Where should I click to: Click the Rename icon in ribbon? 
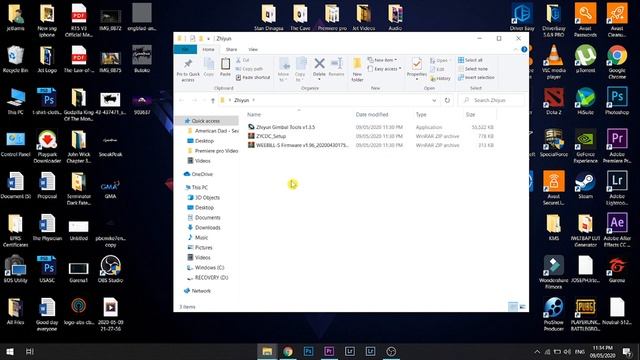(336, 67)
